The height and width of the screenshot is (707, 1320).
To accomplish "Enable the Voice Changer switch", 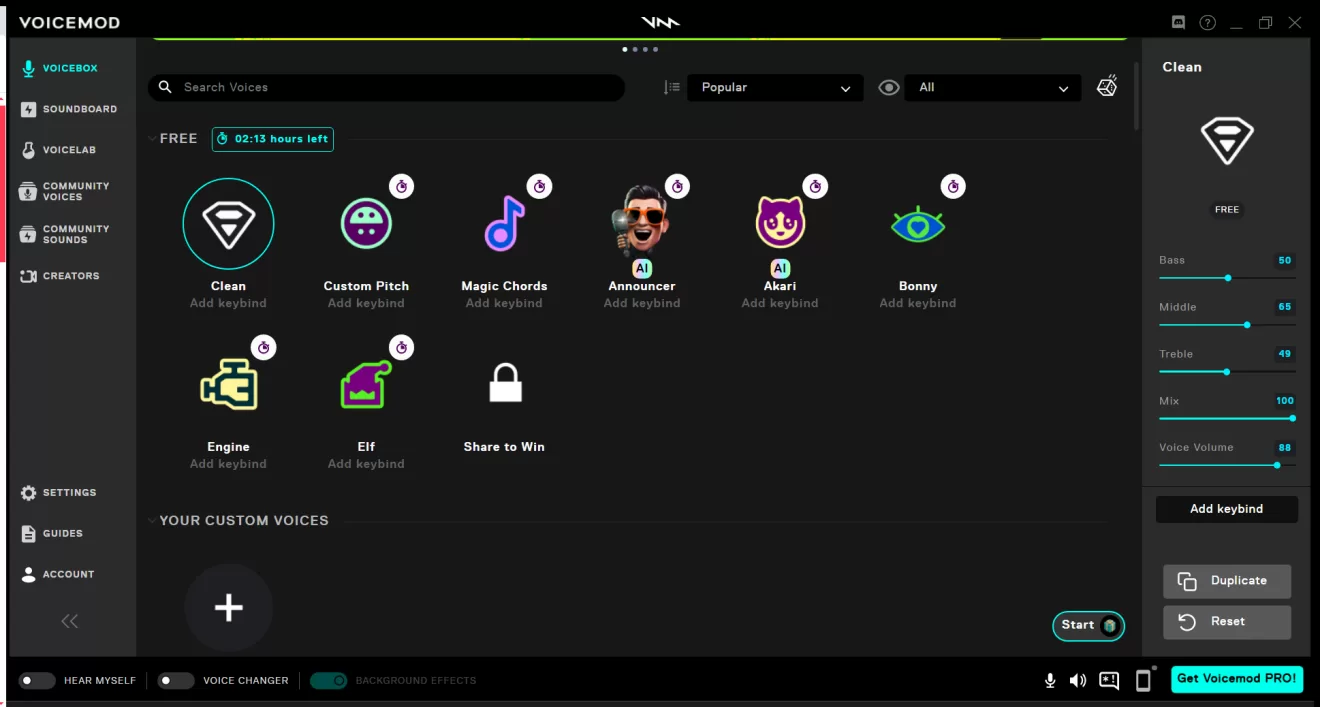I will 176,681.
